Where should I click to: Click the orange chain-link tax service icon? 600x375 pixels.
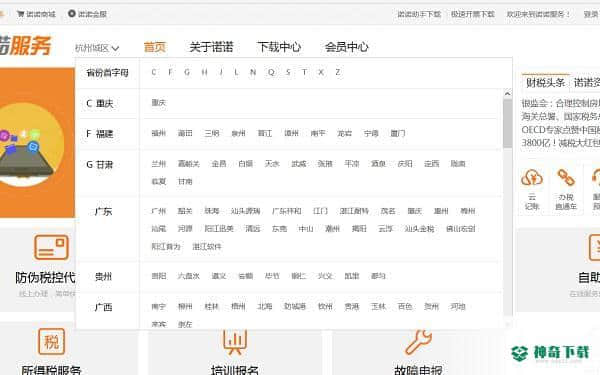click(x=566, y=177)
